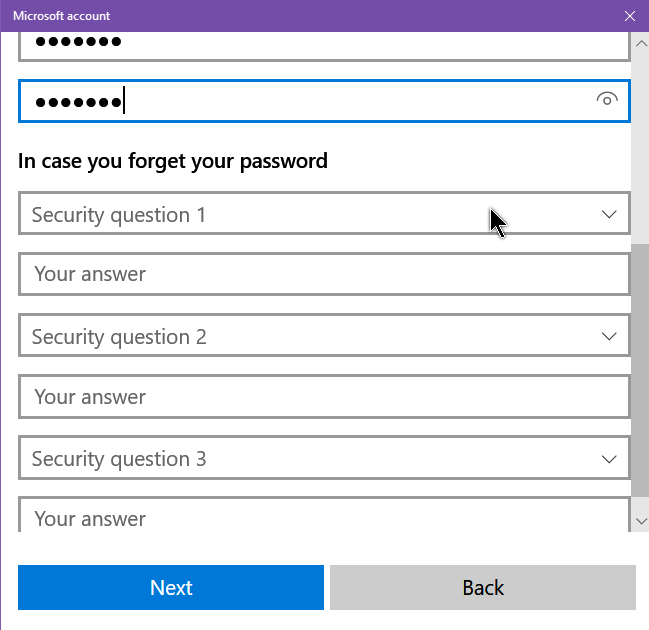The width and height of the screenshot is (649, 630).
Task: Open the Security question 3 combo box
Action: [x=324, y=458]
